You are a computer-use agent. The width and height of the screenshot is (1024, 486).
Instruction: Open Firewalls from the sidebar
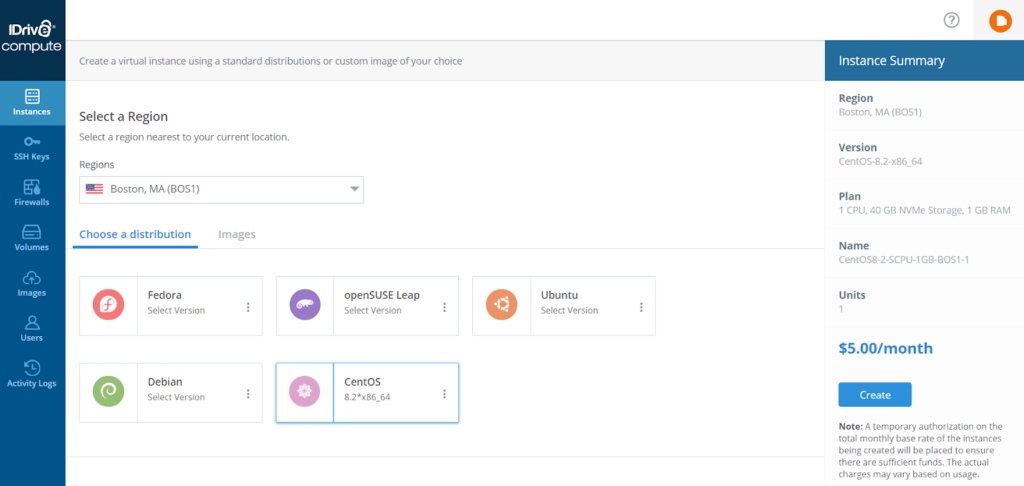(x=32, y=193)
